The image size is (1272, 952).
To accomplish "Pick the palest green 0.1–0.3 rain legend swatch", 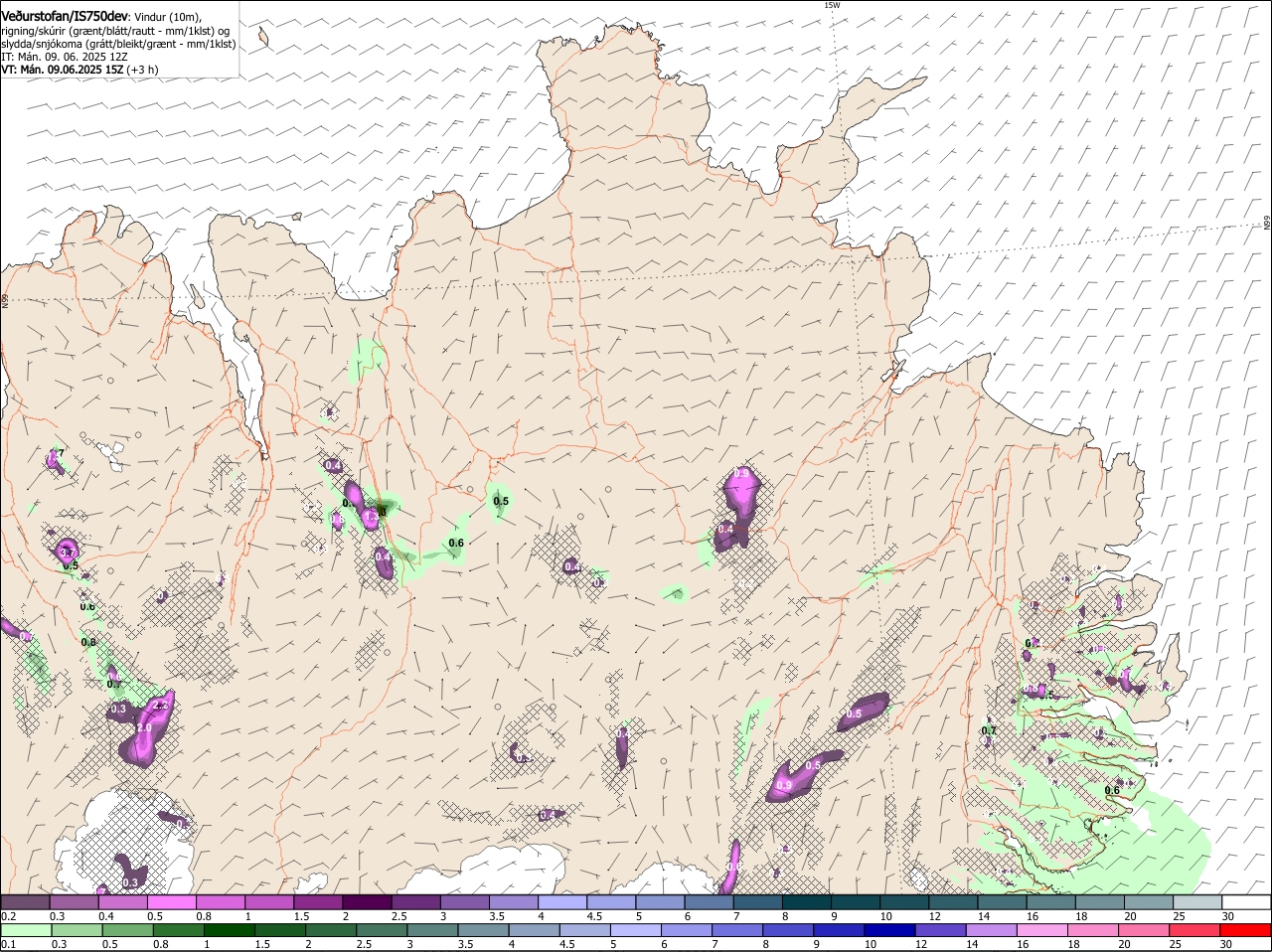I will coord(25,930).
